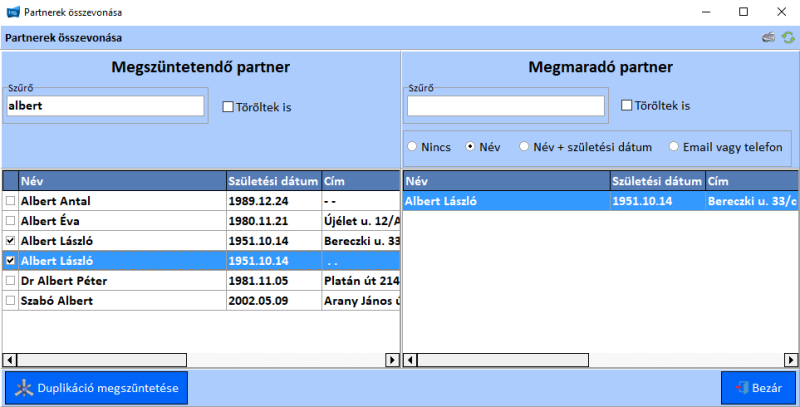The height and width of the screenshot is (407, 800).
Task: Tick the Albert Antal row checkbox
Action: point(10,201)
